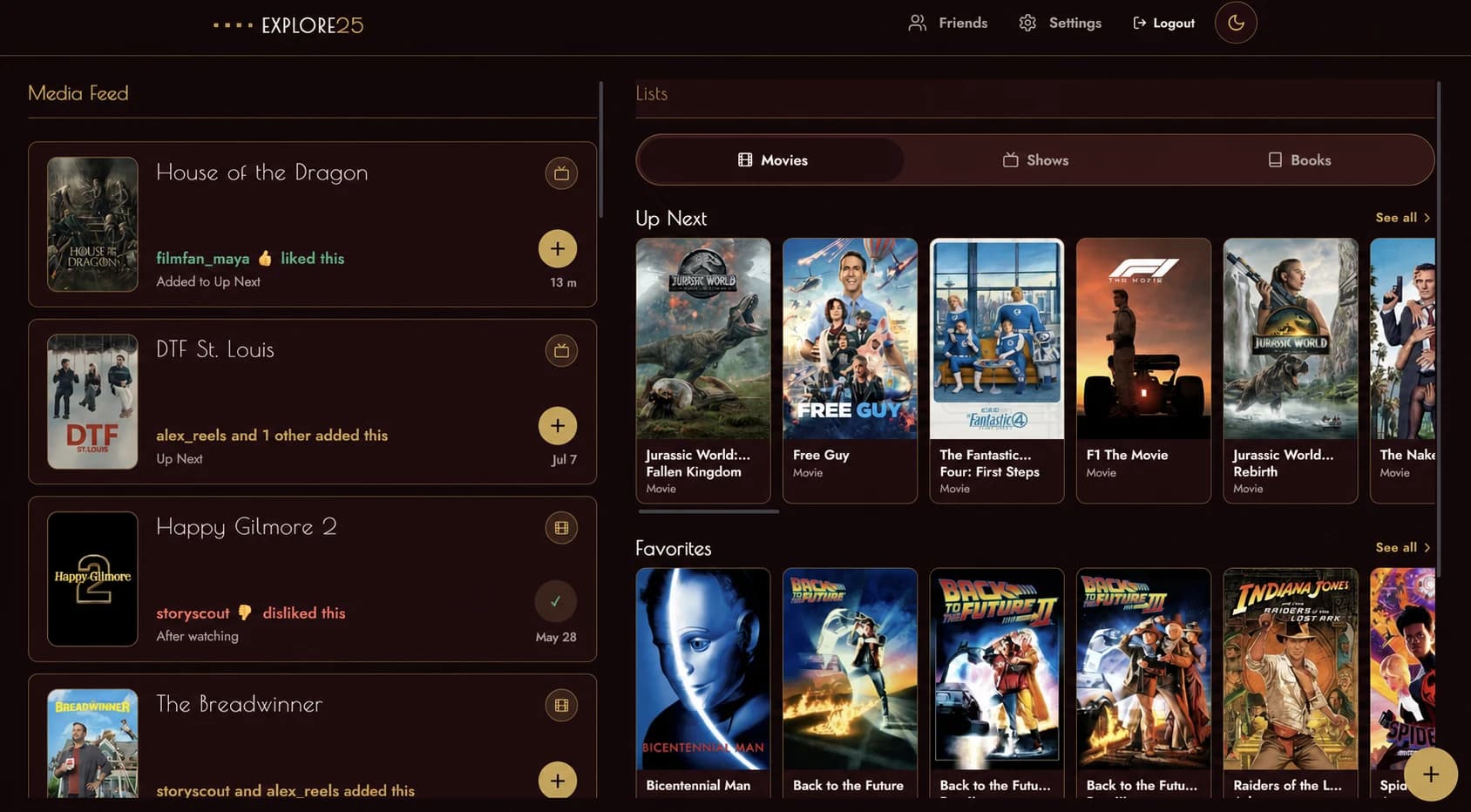Open The Breadwinner poster thumbnail

click(x=92, y=743)
